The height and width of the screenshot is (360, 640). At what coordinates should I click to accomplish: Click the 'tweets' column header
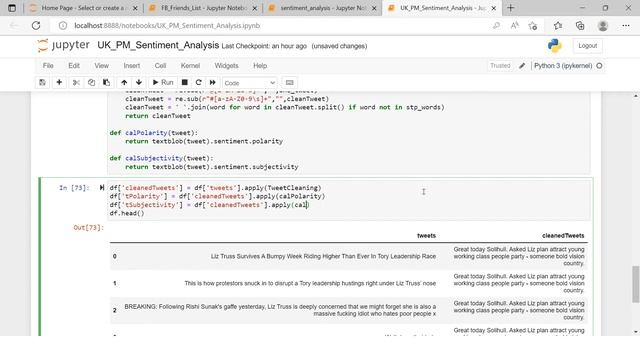pos(426,236)
